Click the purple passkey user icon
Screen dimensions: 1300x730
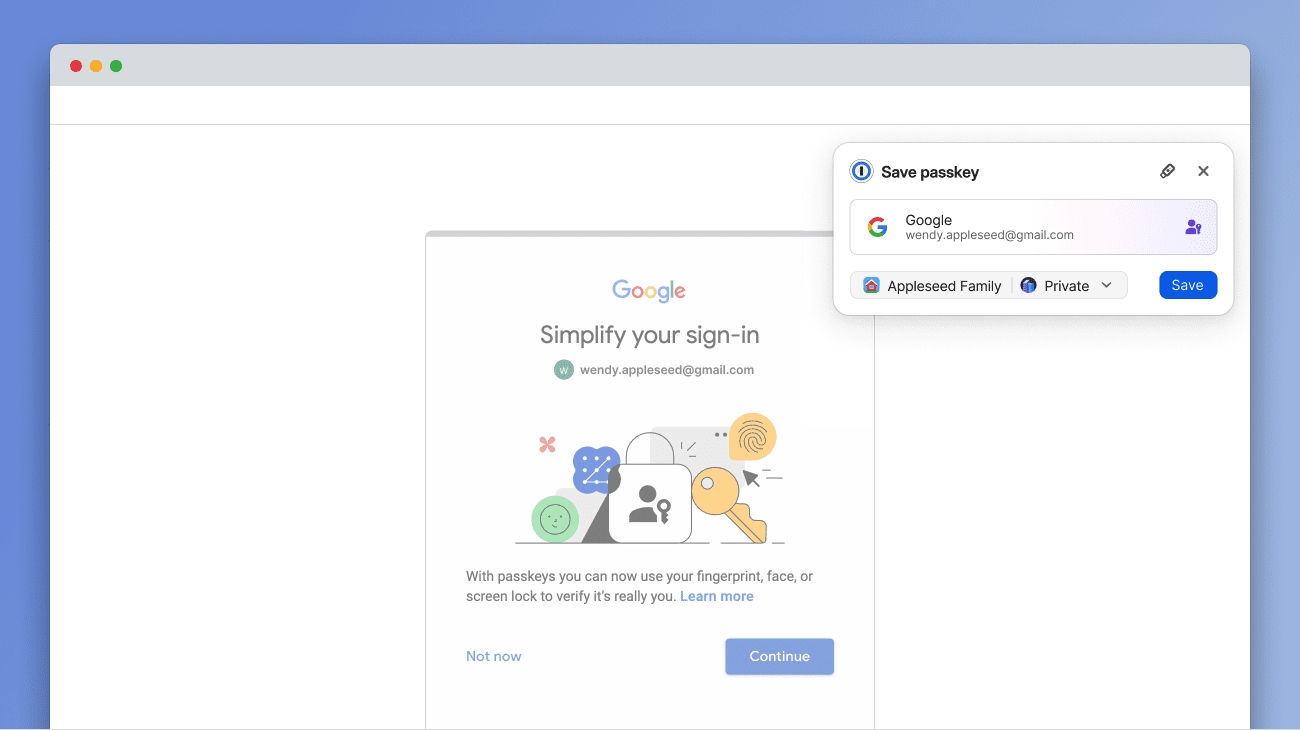coord(1193,227)
